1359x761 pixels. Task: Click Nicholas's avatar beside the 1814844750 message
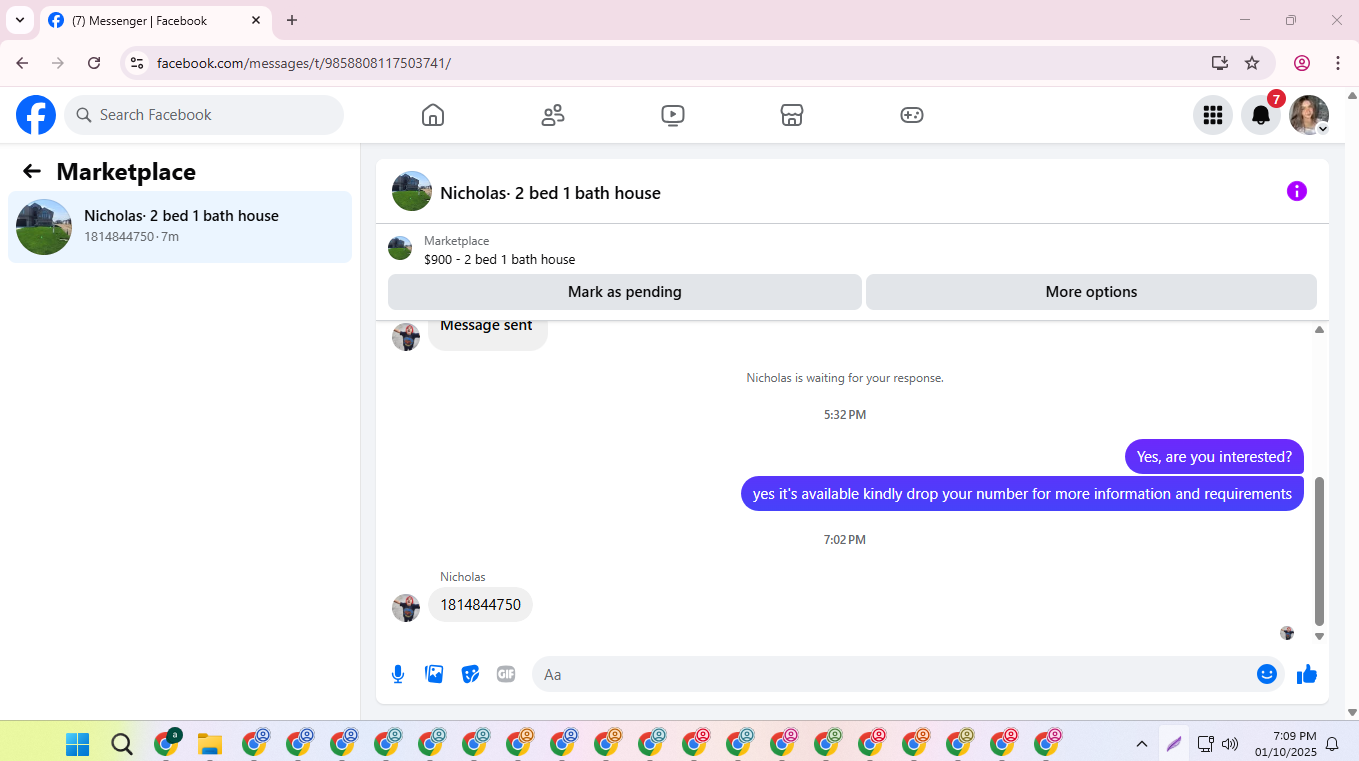click(x=406, y=608)
